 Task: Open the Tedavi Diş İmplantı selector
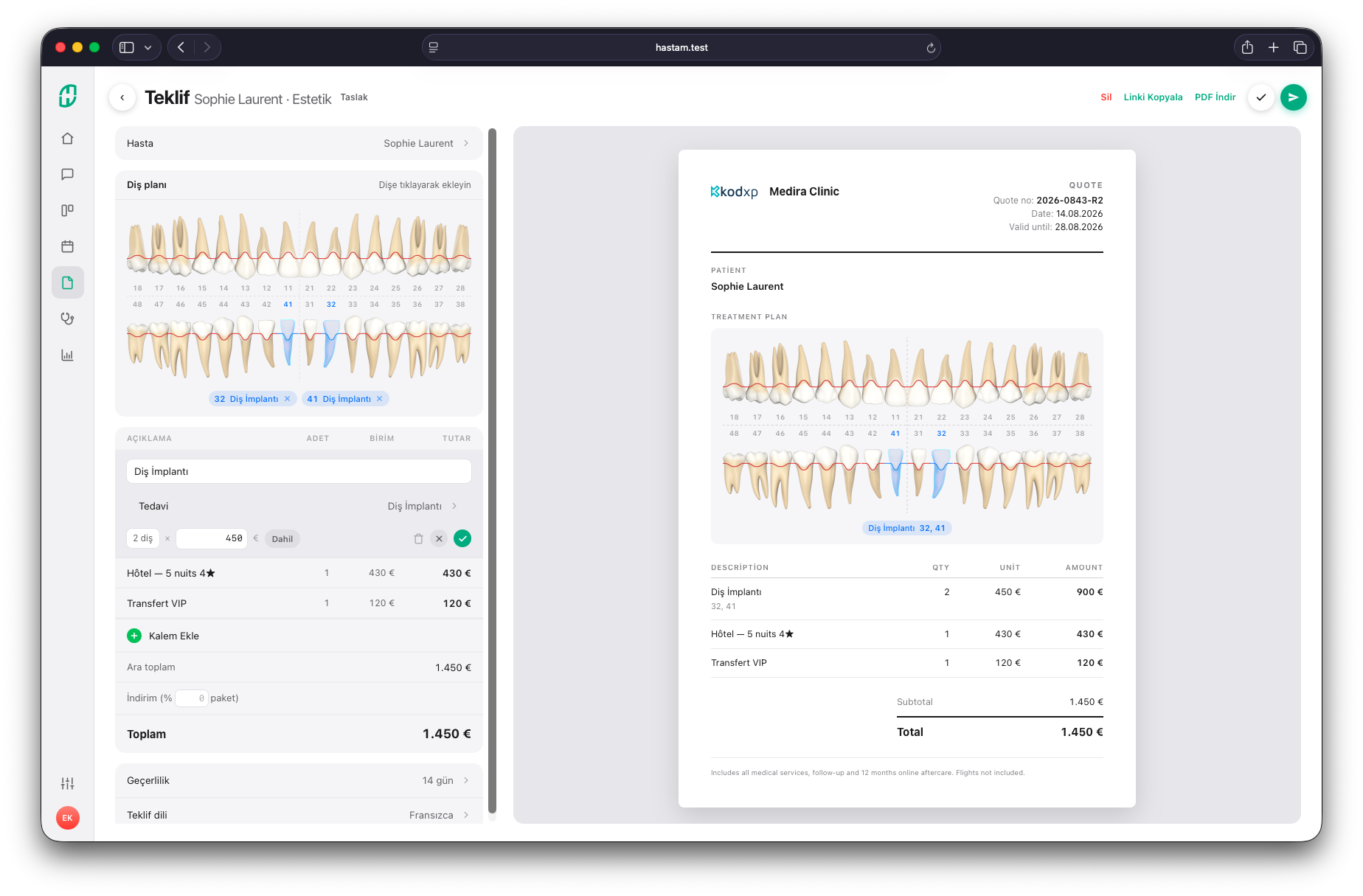[299, 506]
